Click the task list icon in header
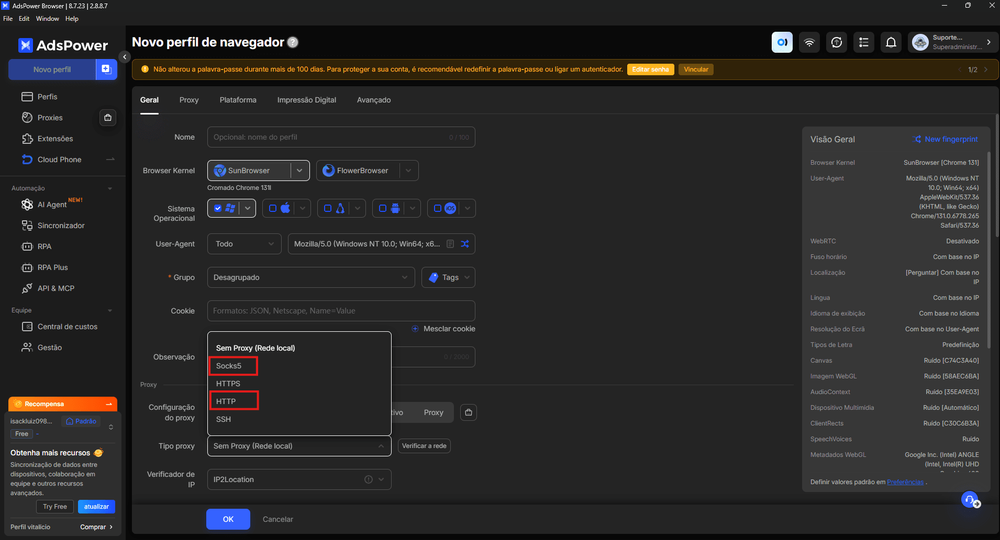The height and width of the screenshot is (540, 1000). (x=864, y=43)
